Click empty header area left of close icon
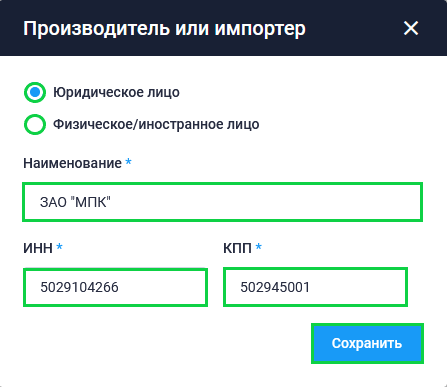The height and width of the screenshot is (387, 447). pos(353,28)
